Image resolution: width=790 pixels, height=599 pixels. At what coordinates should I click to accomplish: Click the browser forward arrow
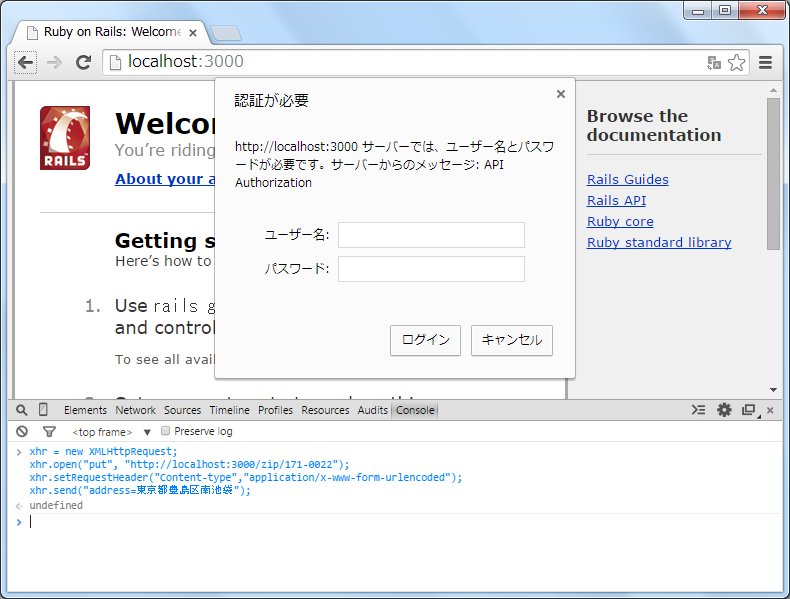pos(54,62)
